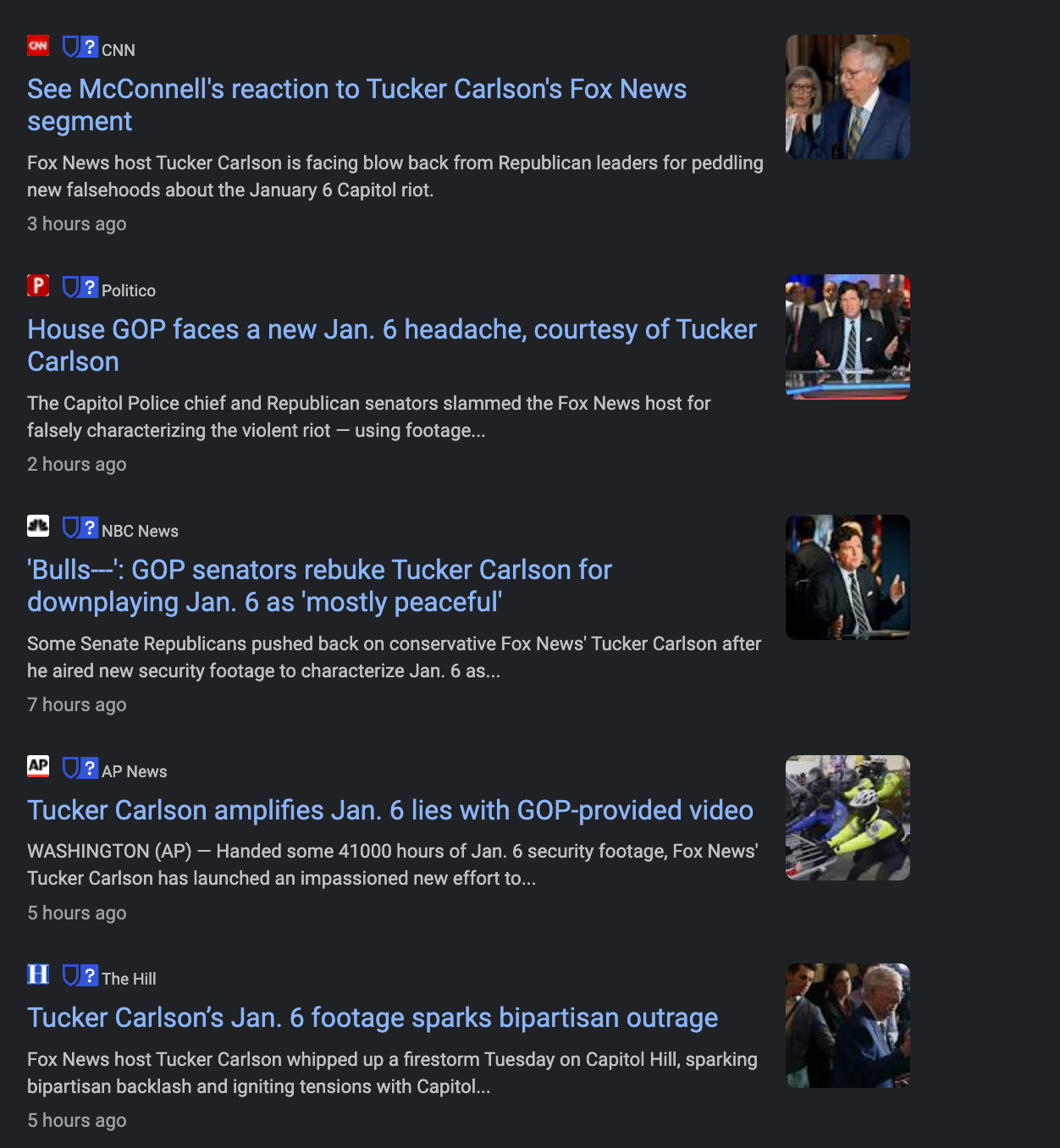Open shield rating badge beside The Hill
This screenshot has width=1060, height=1148.
tap(80, 975)
